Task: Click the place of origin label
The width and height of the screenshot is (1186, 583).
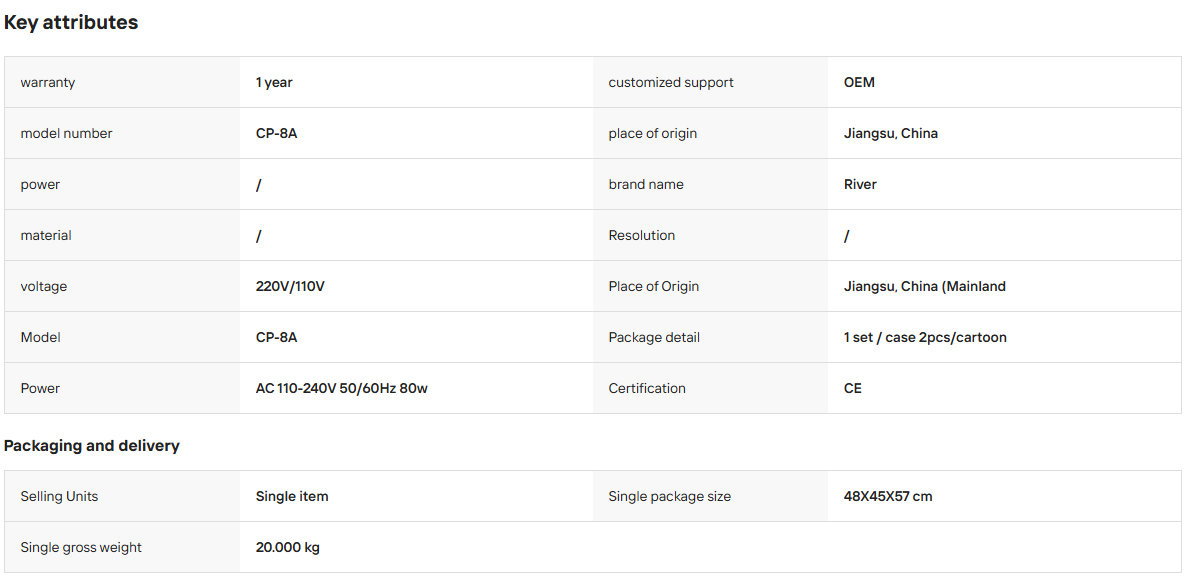Action: (x=653, y=133)
